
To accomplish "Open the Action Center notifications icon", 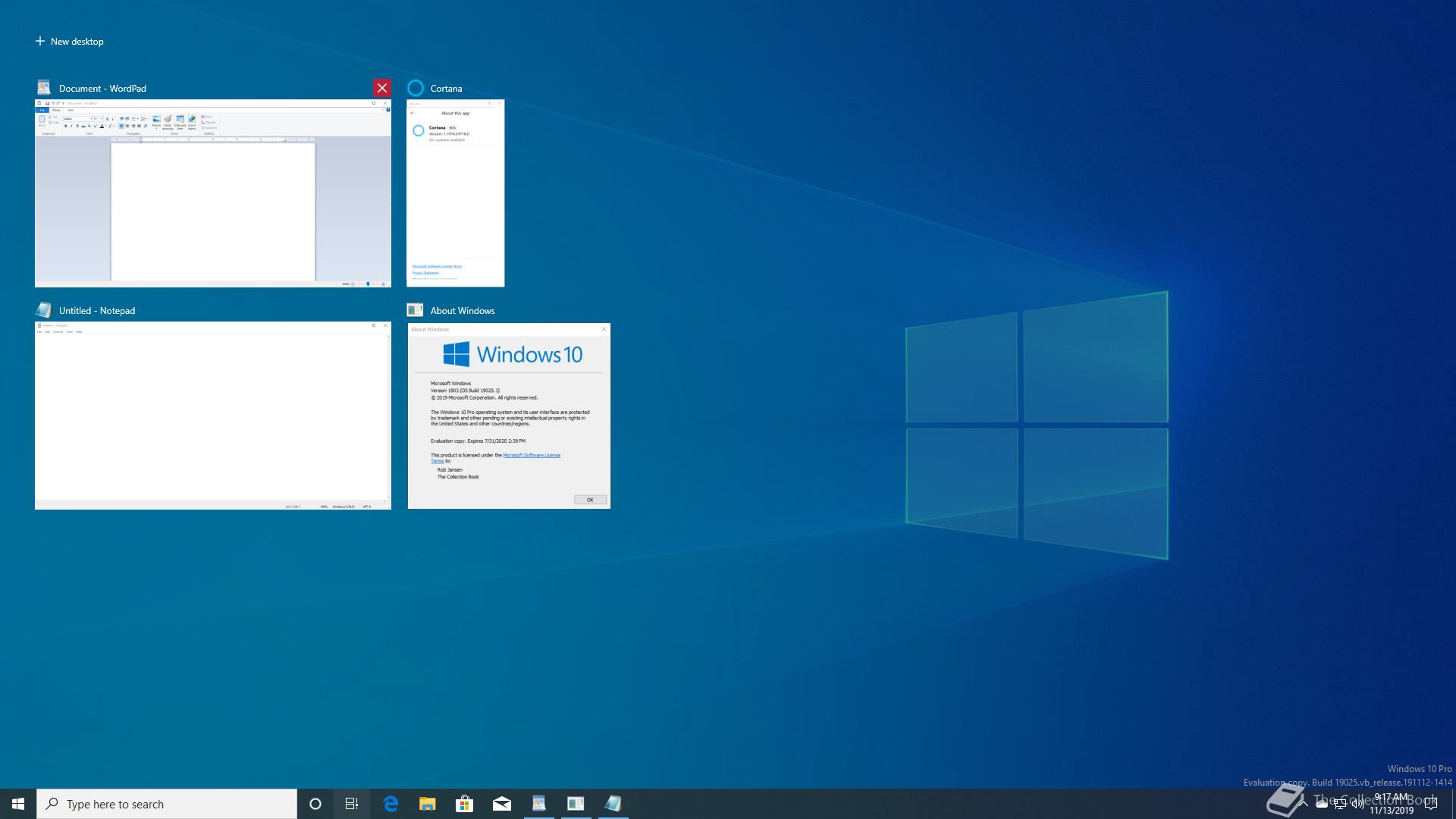I will (x=1432, y=804).
